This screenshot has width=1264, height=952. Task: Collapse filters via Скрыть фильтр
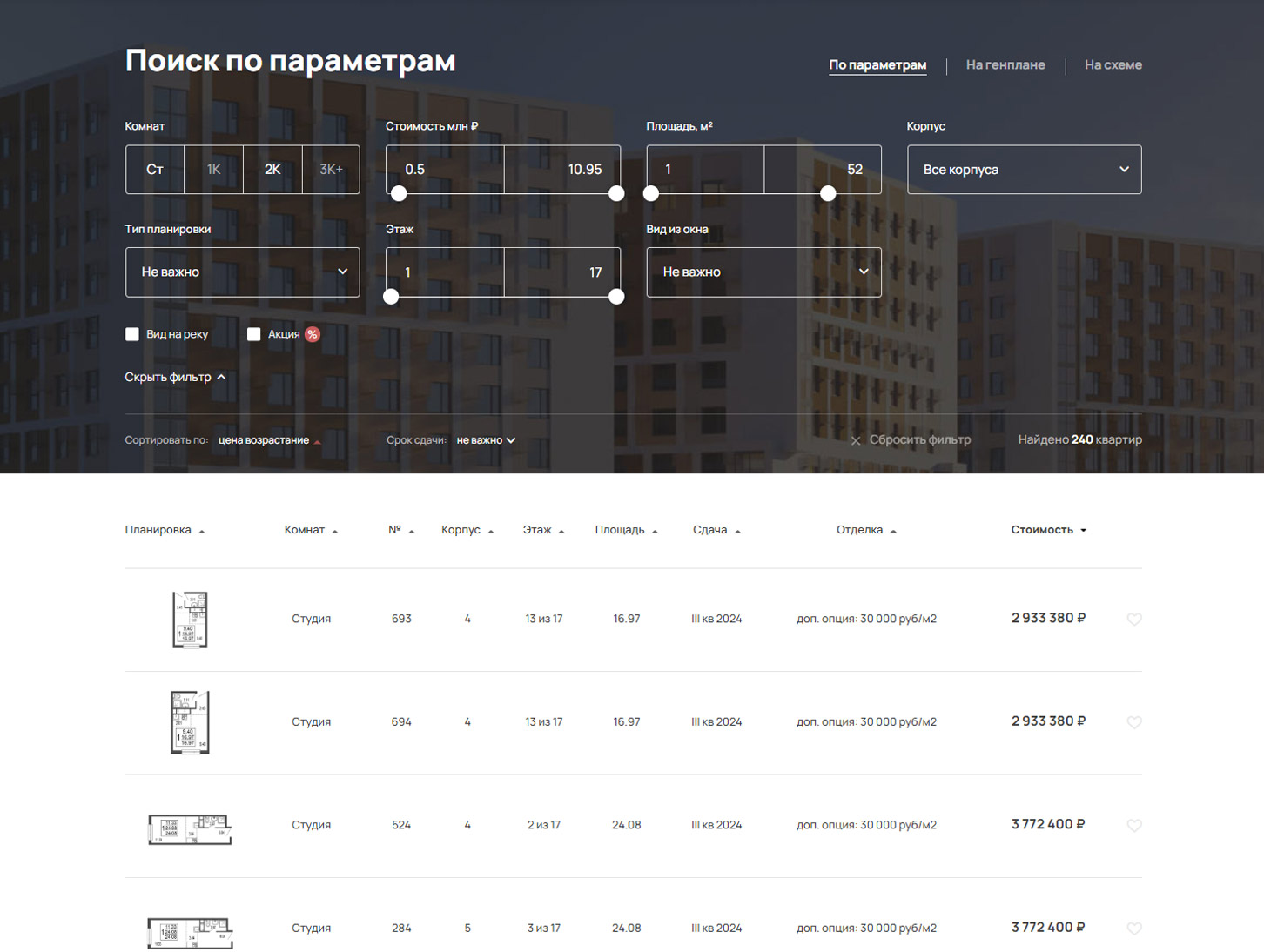[x=175, y=377]
